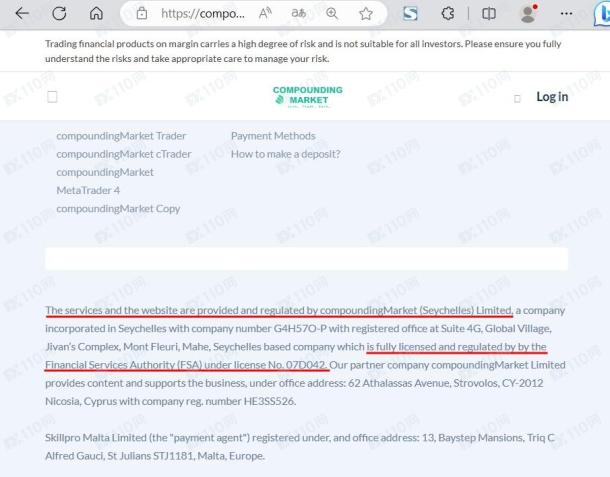The image size is (610, 477).
Task: Open the compoundingMarket Copy link
Action: coord(118,209)
